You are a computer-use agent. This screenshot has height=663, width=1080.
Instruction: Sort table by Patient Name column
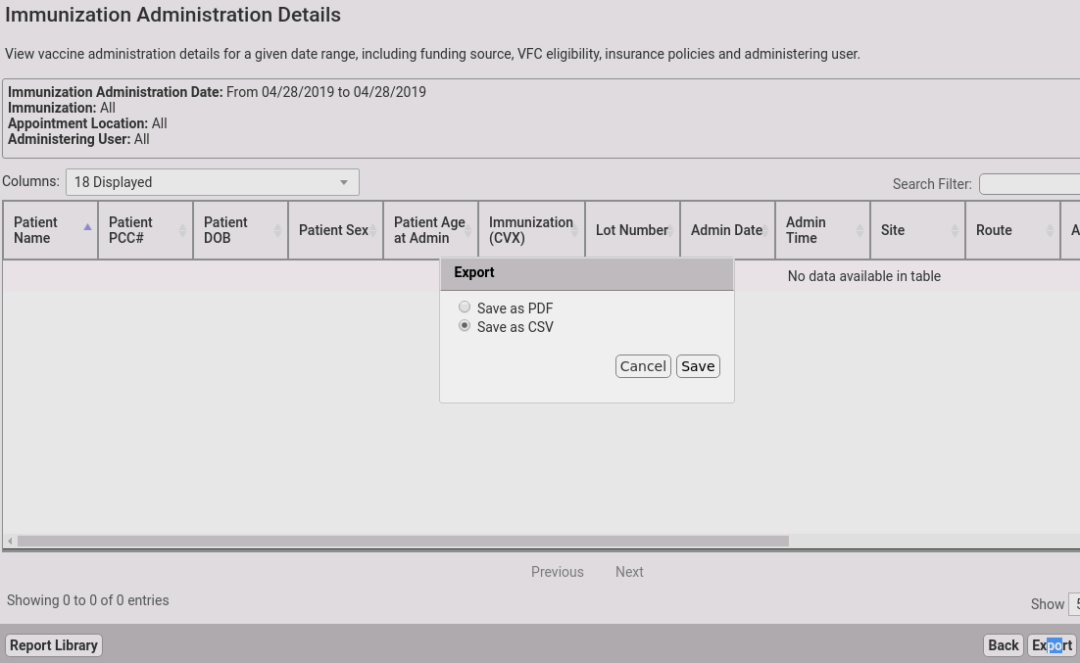(x=50, y=230)
